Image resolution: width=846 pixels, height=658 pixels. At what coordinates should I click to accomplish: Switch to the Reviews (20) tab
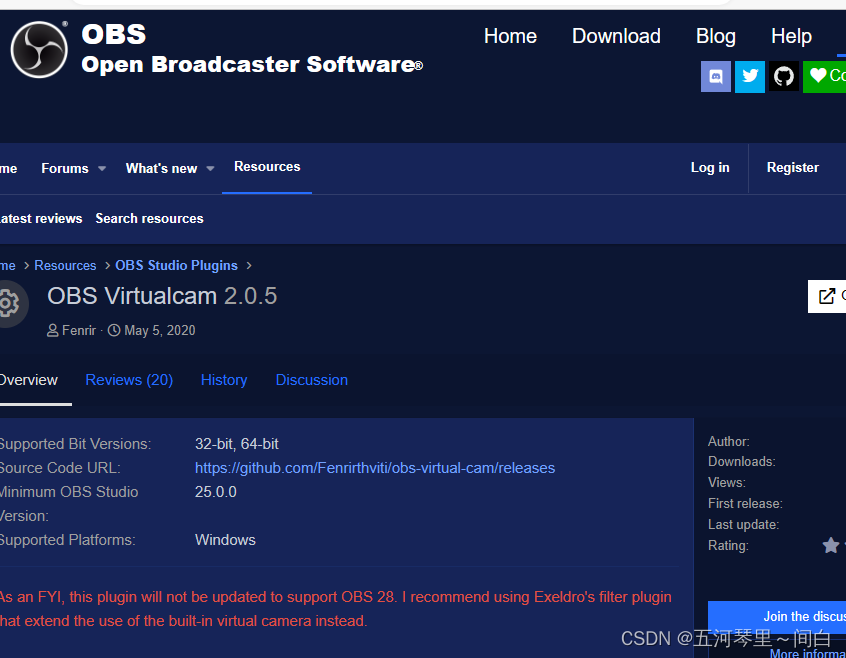tap(129, 380)
